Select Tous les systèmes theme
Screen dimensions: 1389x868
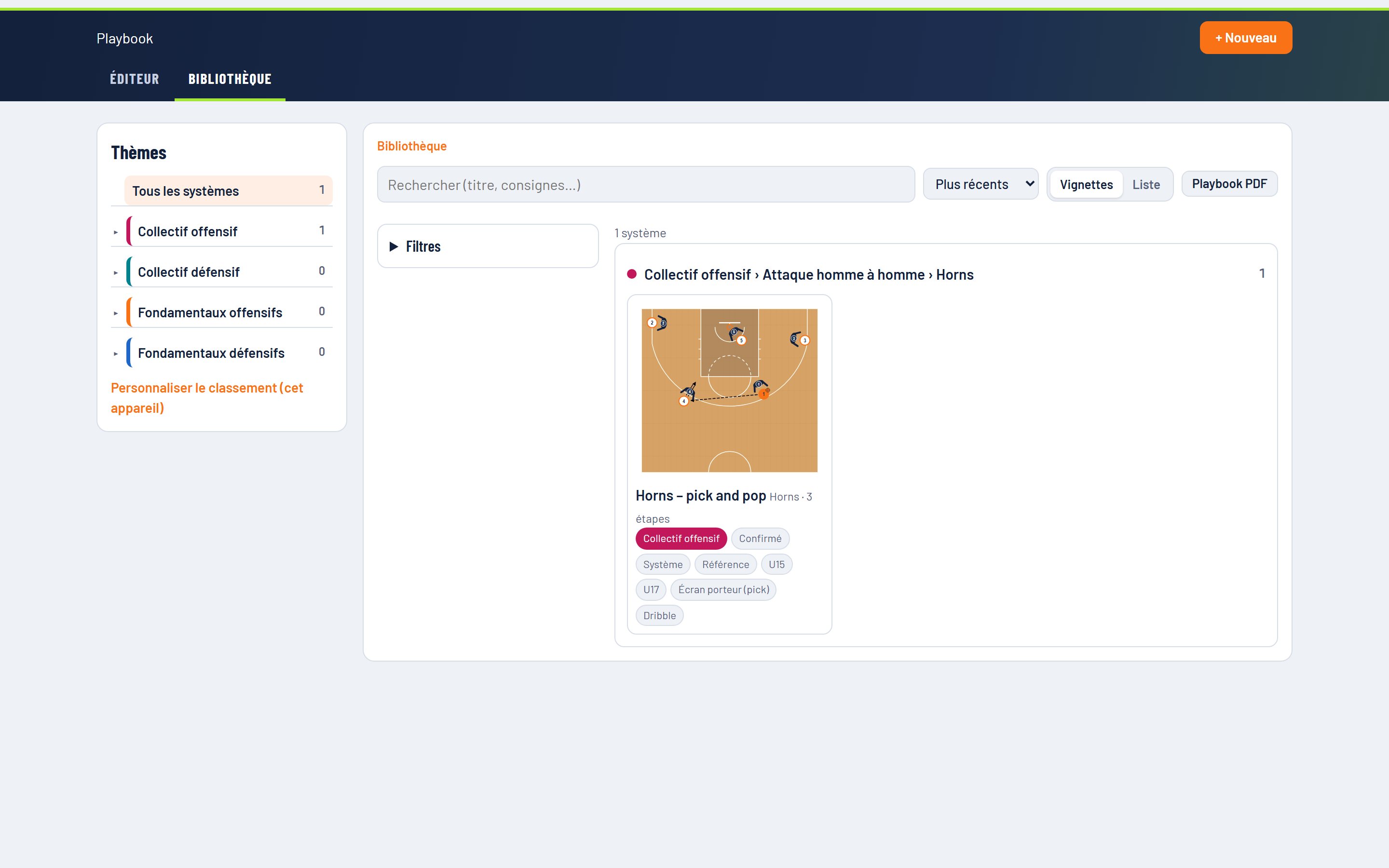(x=229, y=190)
